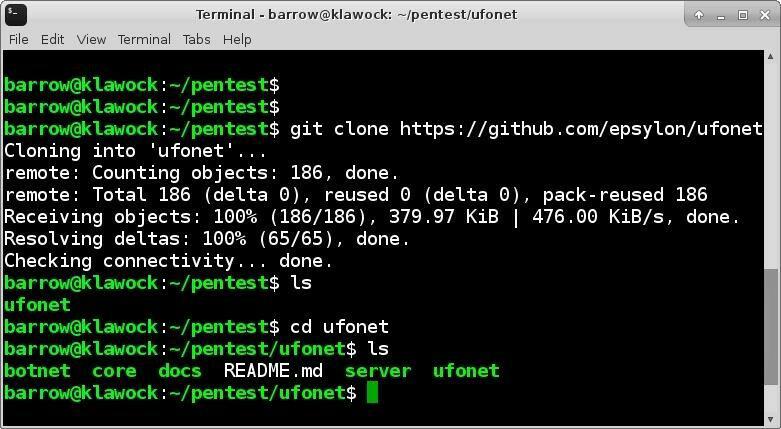Click README.md in the ls output
Image resolution: width=781 pixels, height=429 pixels.
273,371
